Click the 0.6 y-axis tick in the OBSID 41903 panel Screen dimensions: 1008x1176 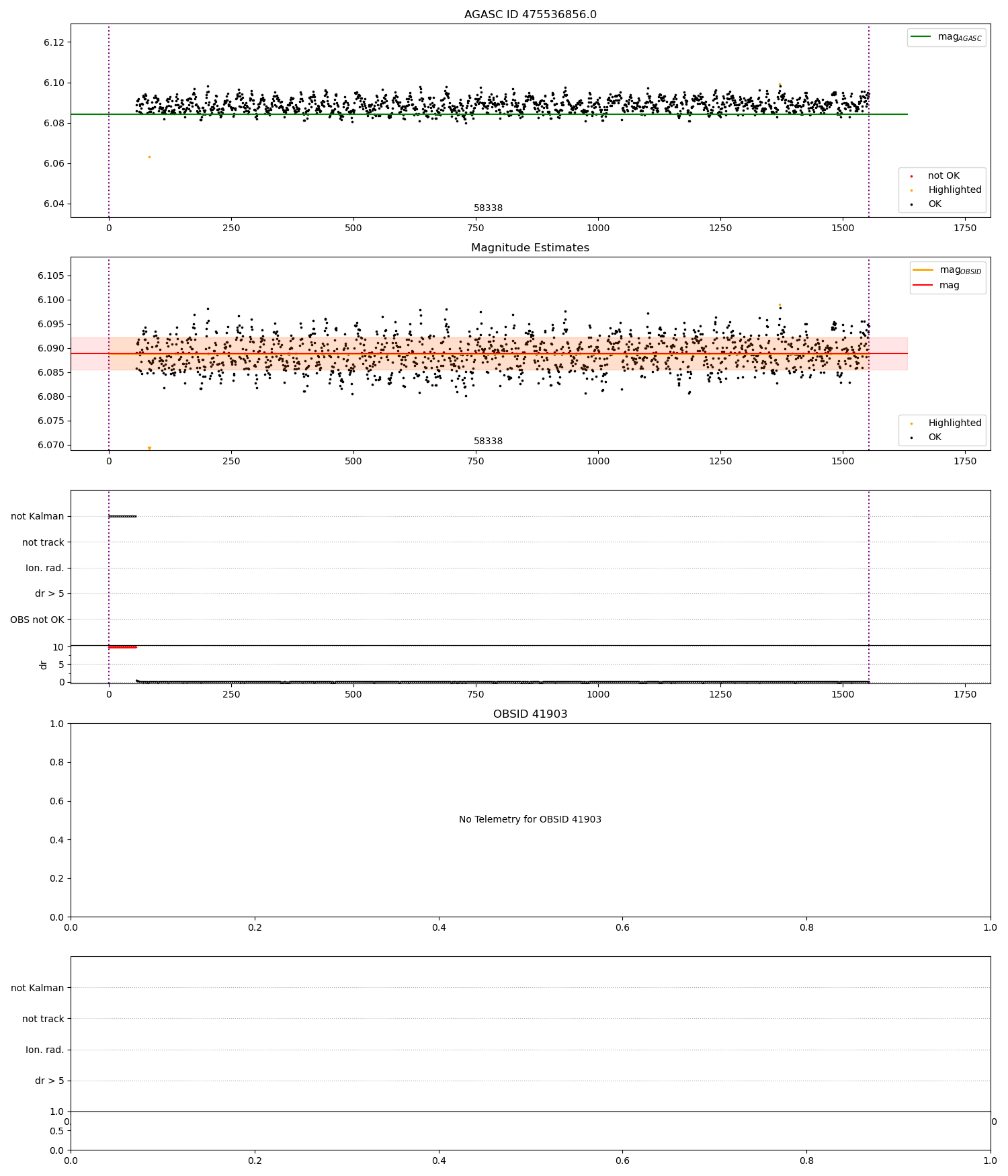tap(56, 801)
